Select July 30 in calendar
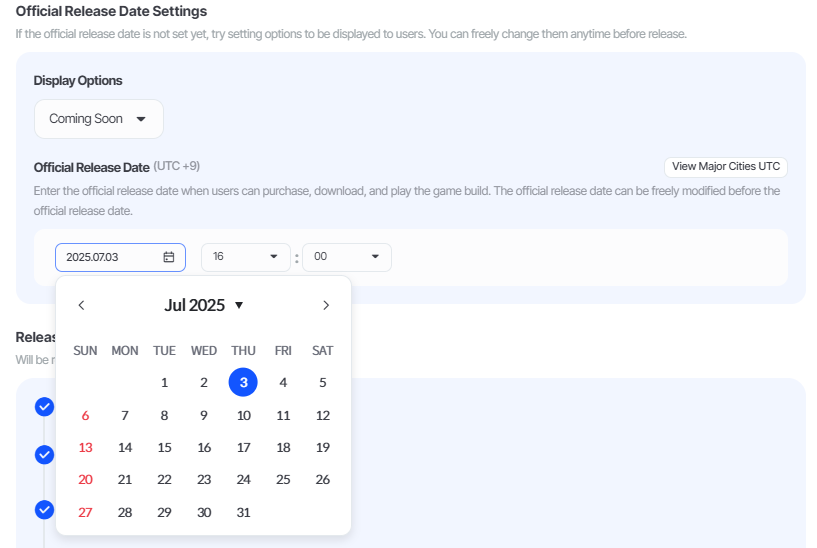The image size is (817, 548). coord(204,513)
